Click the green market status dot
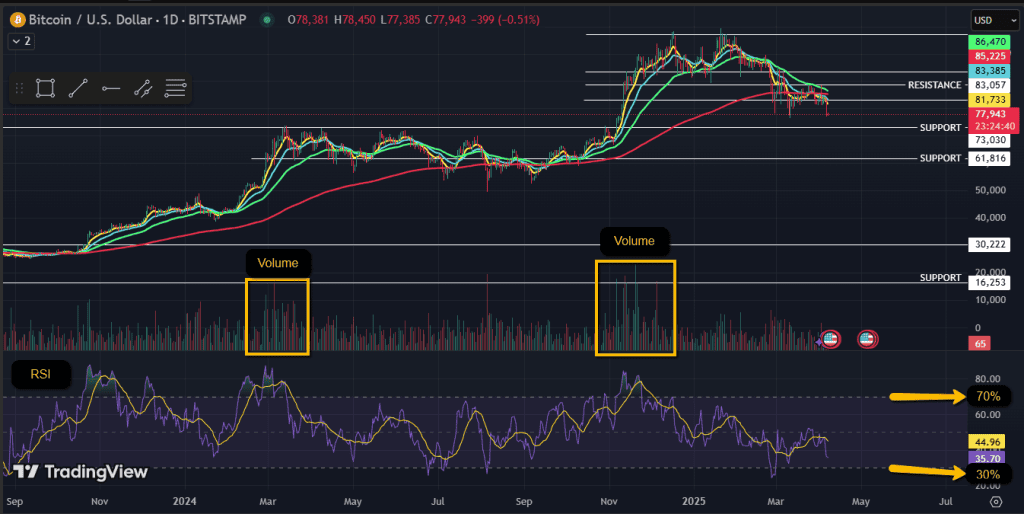The image size is (1024, 514). (266, 20)
